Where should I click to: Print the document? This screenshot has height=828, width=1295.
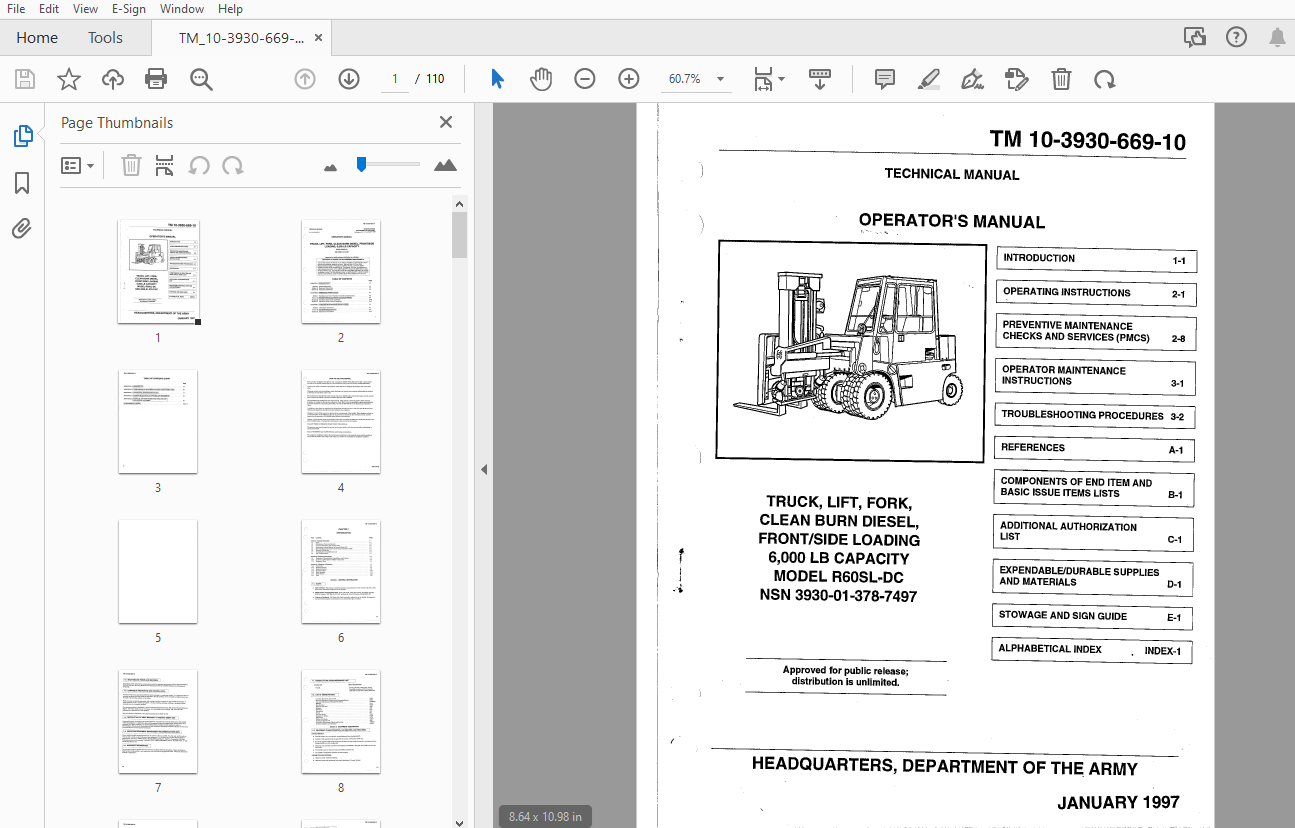pos(156,79)
